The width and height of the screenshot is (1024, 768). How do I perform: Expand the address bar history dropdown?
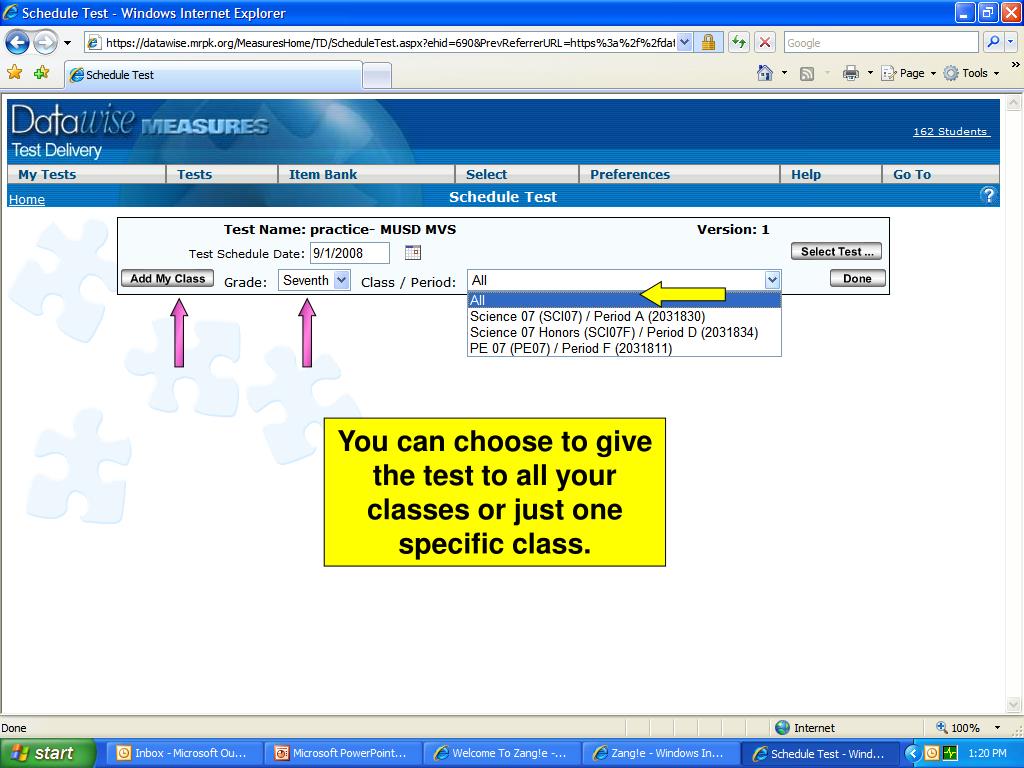(x=684, y=43)
